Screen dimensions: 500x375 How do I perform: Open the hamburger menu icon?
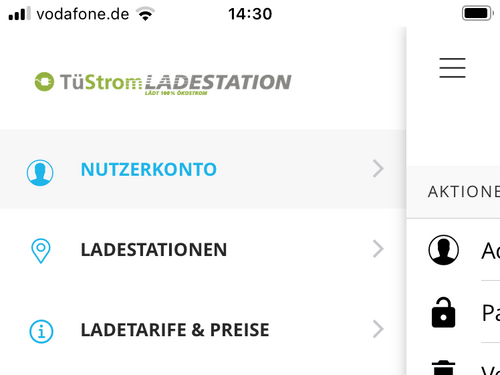pos(452,68)
